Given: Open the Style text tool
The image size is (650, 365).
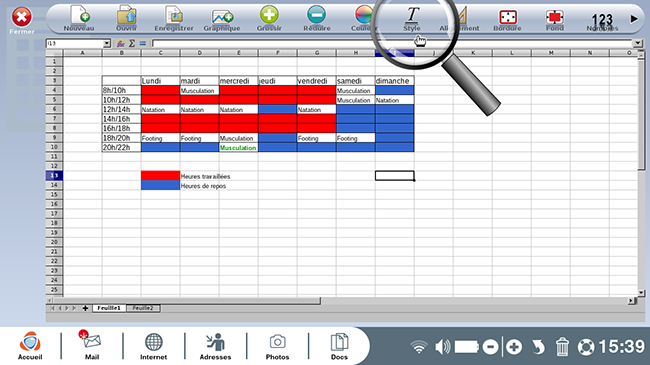Looking at the screenshot, I should pos(412,18).
